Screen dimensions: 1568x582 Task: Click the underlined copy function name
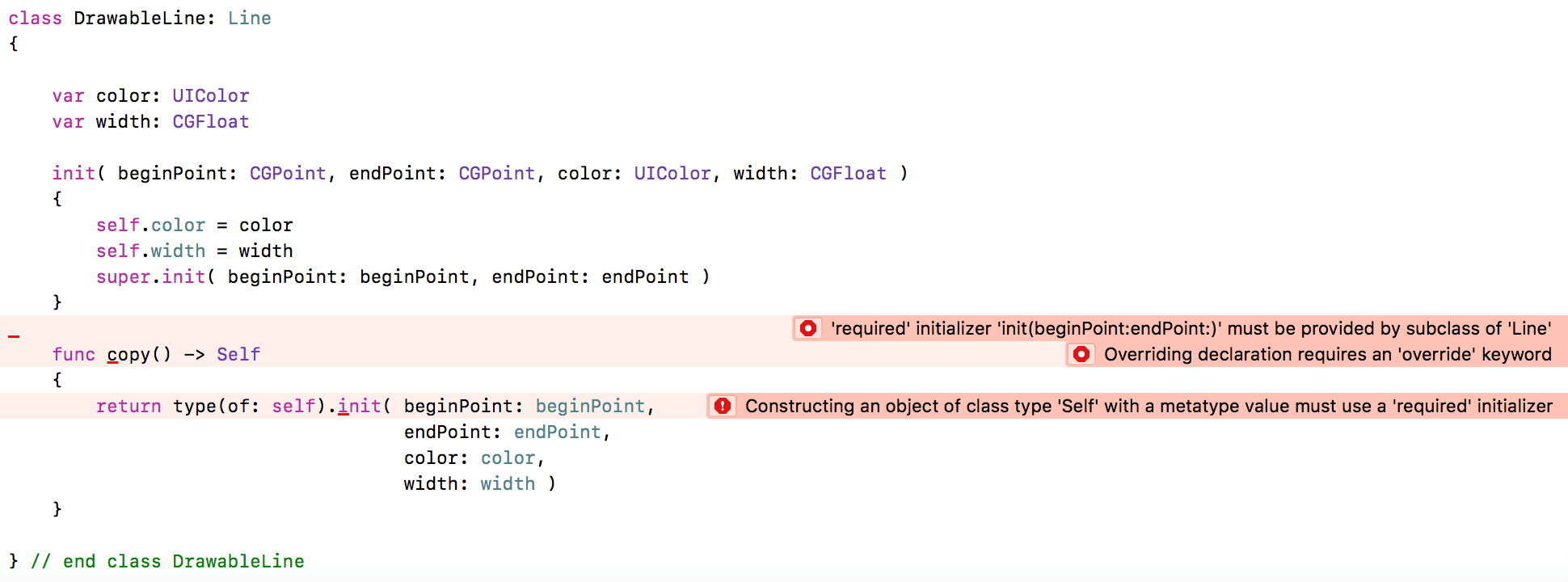(128, 354)
